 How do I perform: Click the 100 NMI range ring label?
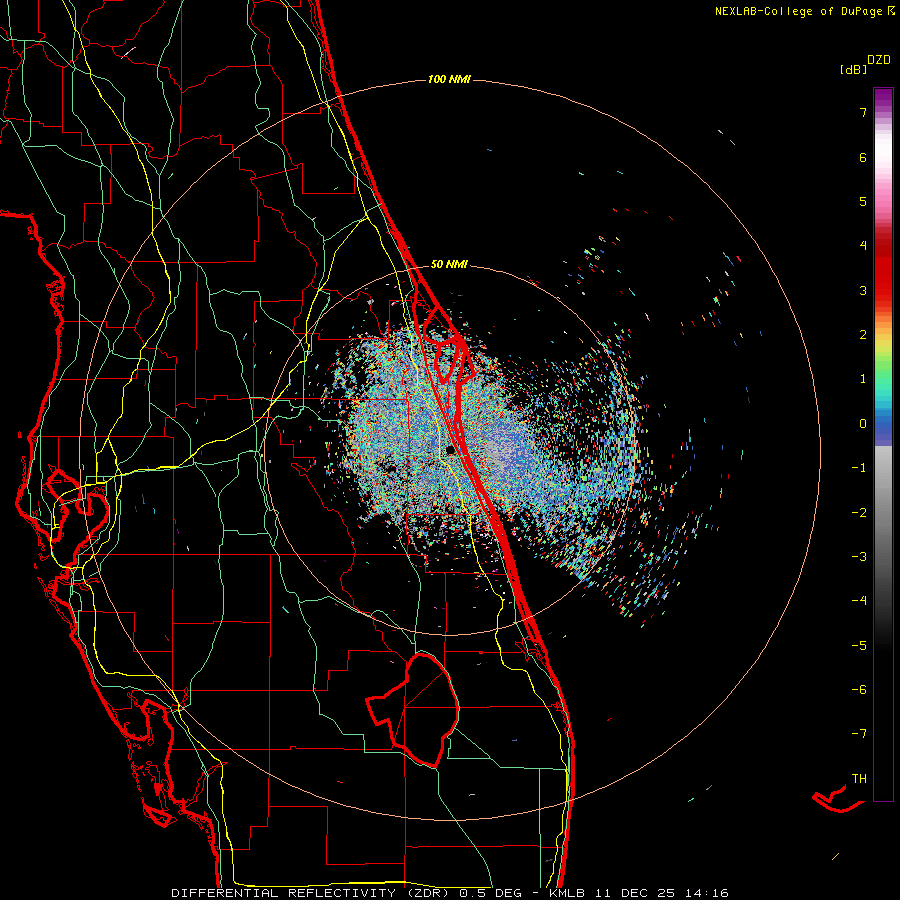(x=449, y=79)
